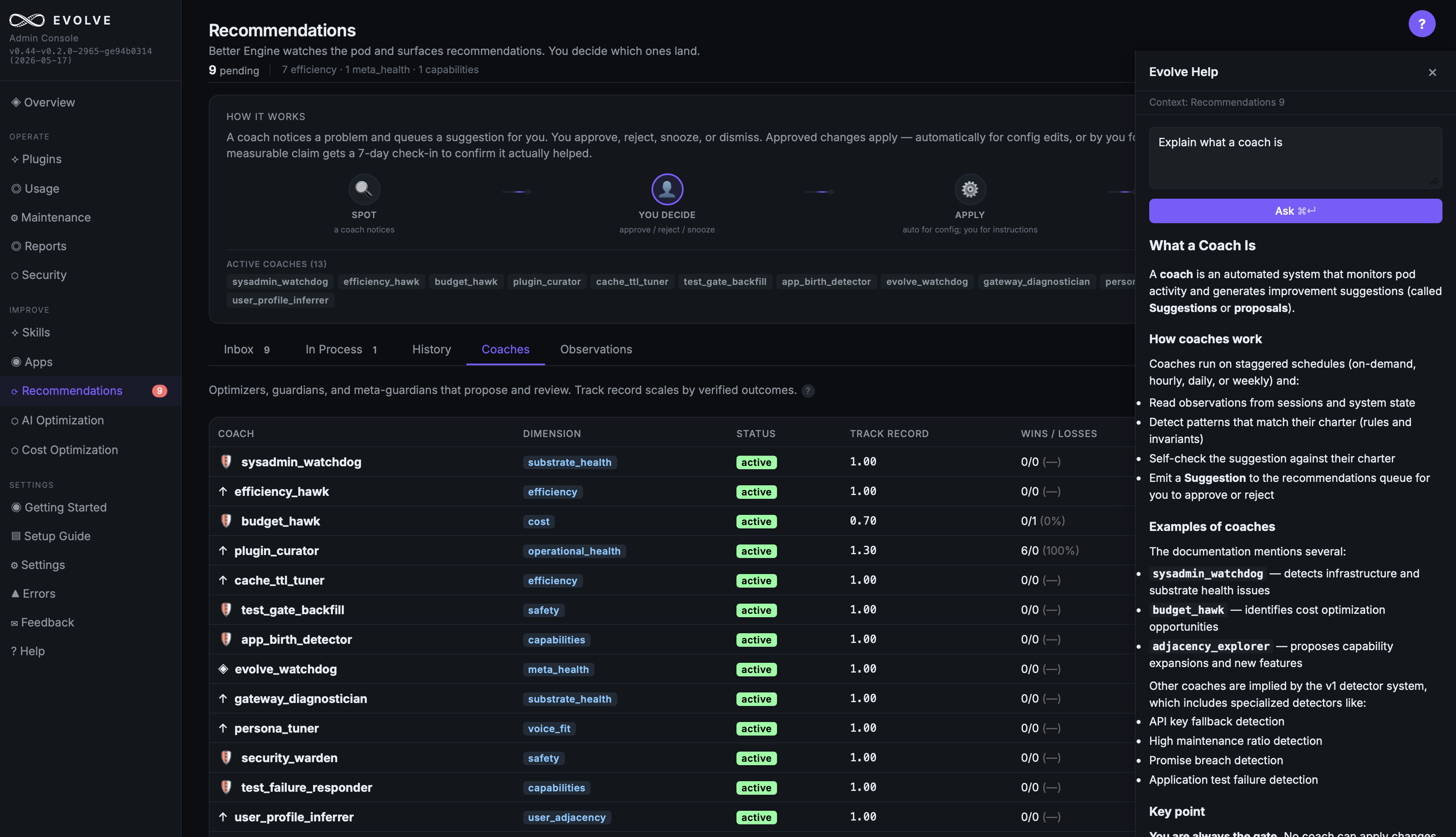Click the help tooltip icon after track record description

(x=808, y=391)
